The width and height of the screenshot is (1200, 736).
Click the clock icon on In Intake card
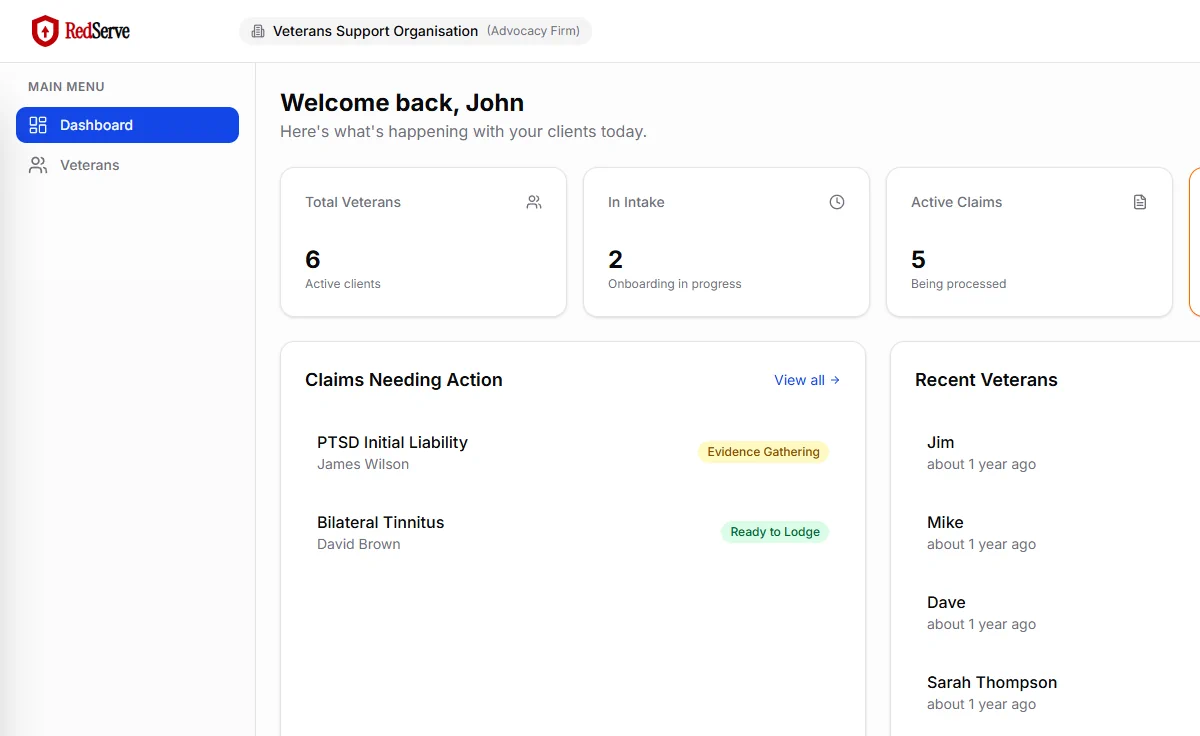(x=837, y=202)
